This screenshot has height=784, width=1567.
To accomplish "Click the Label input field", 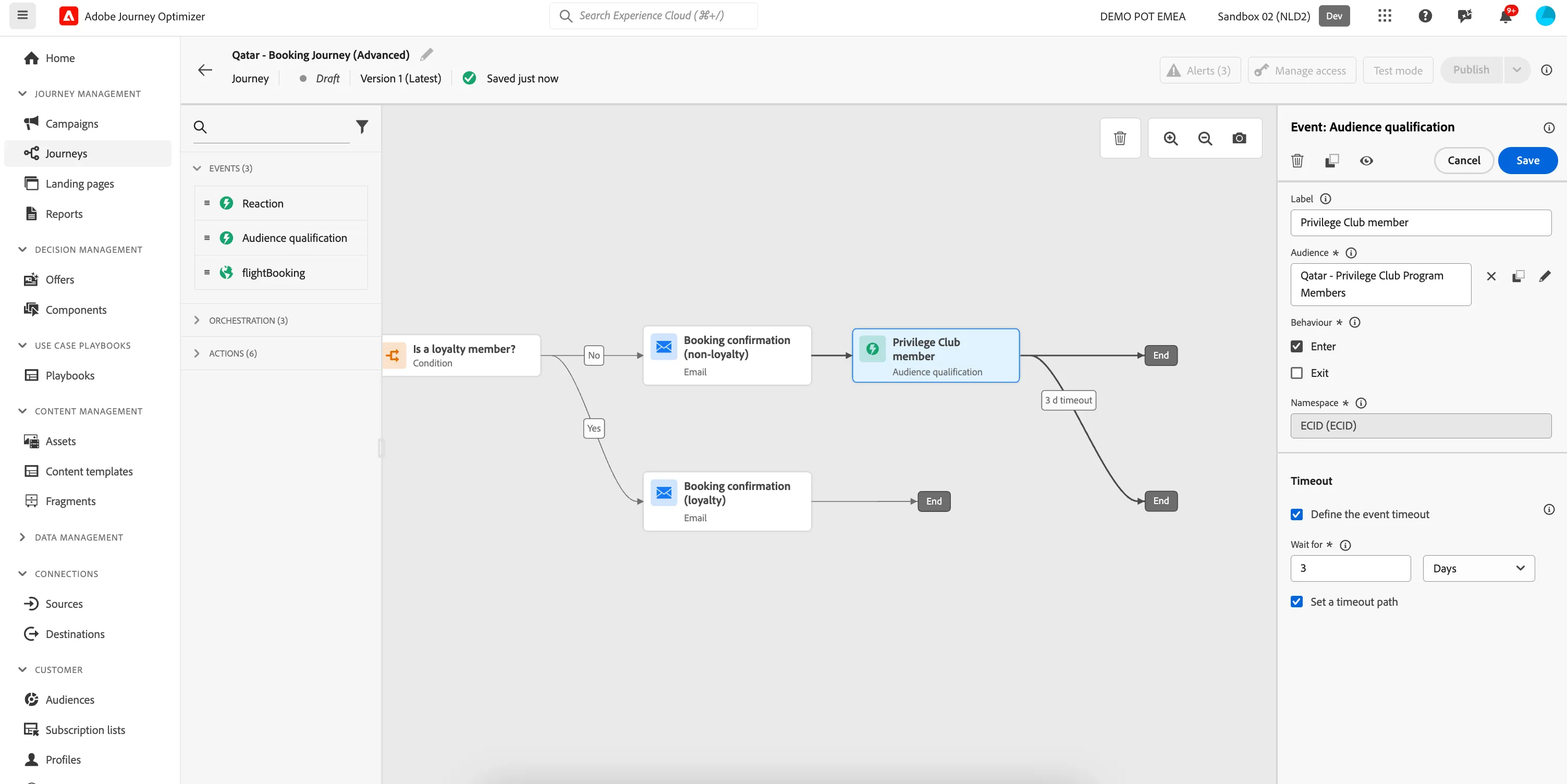I will coord(1421,223).
